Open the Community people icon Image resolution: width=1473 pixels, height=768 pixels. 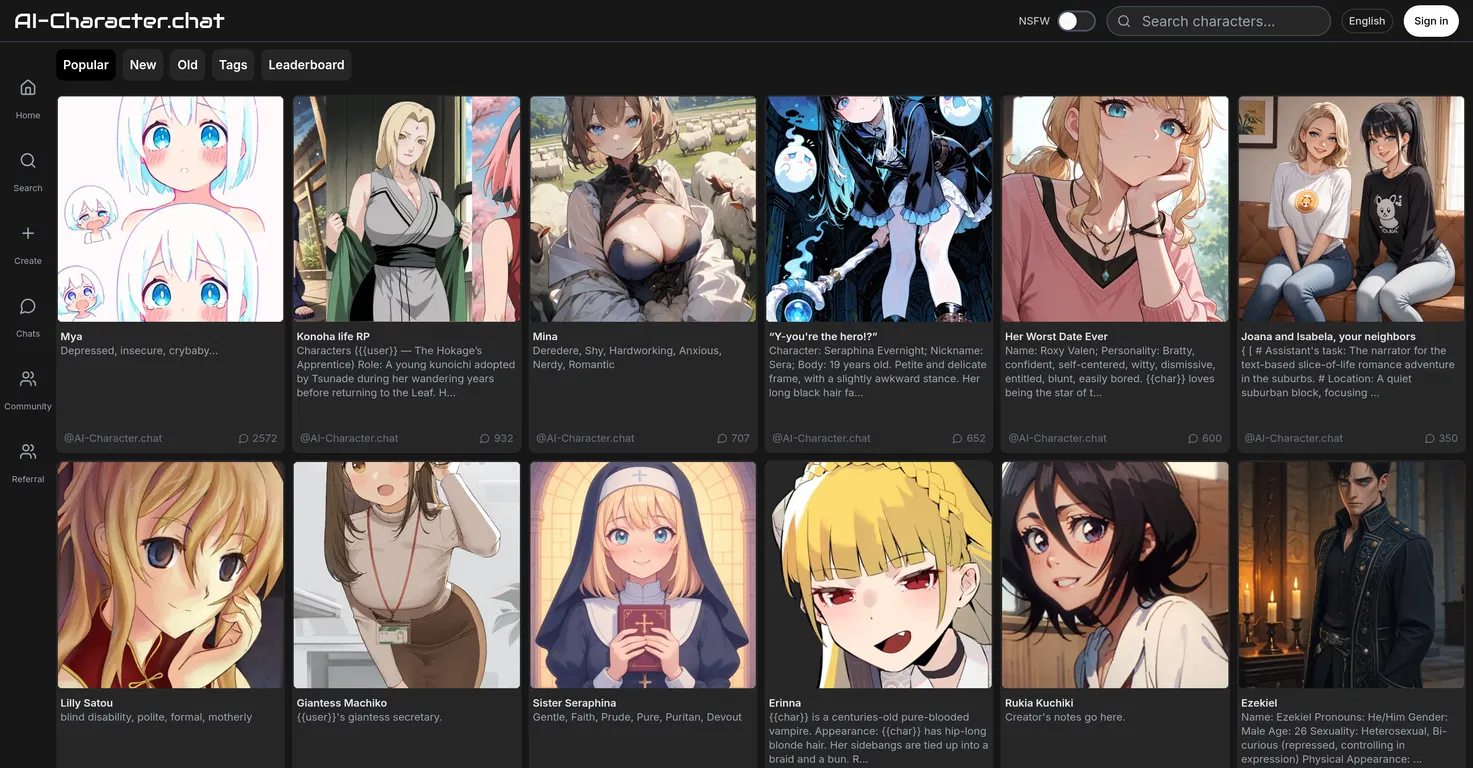28,379
